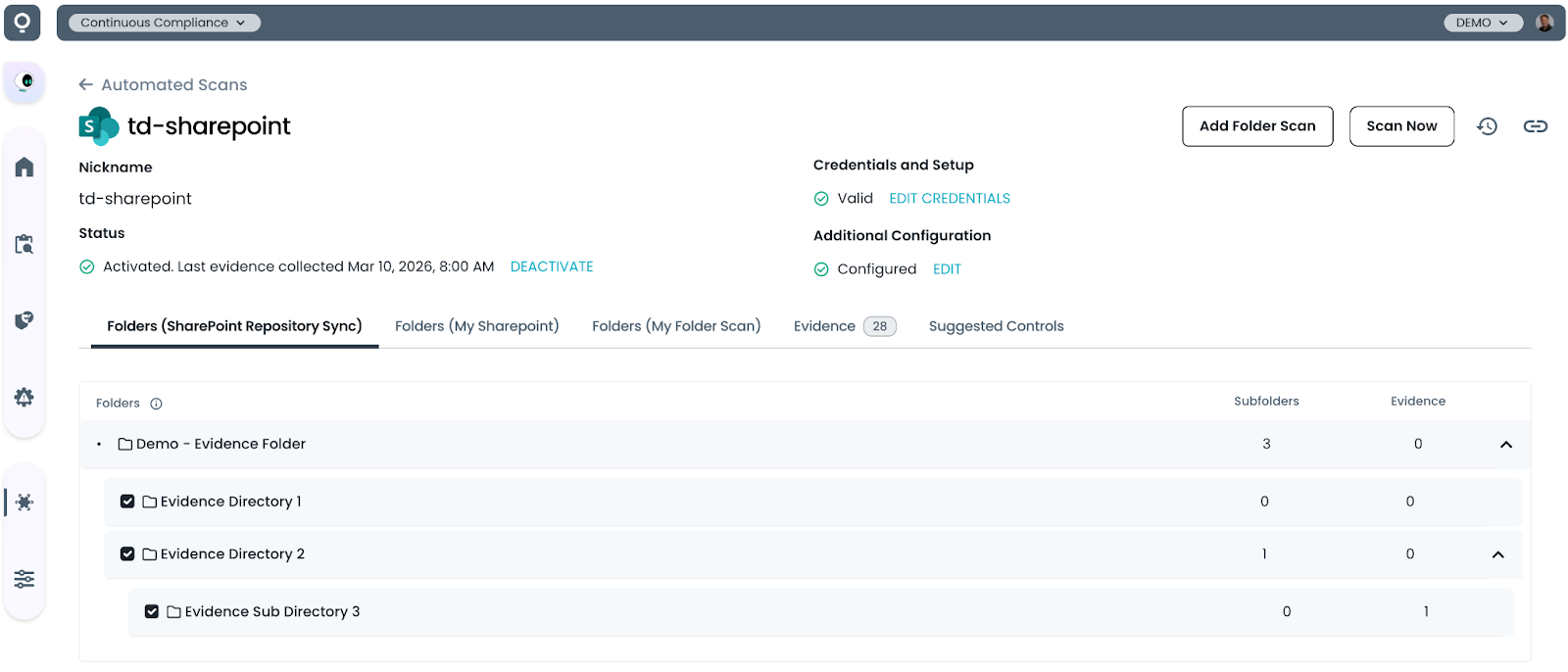
Task: Click folder icon of Evidence Directory 1
Action: click(150, 502)
